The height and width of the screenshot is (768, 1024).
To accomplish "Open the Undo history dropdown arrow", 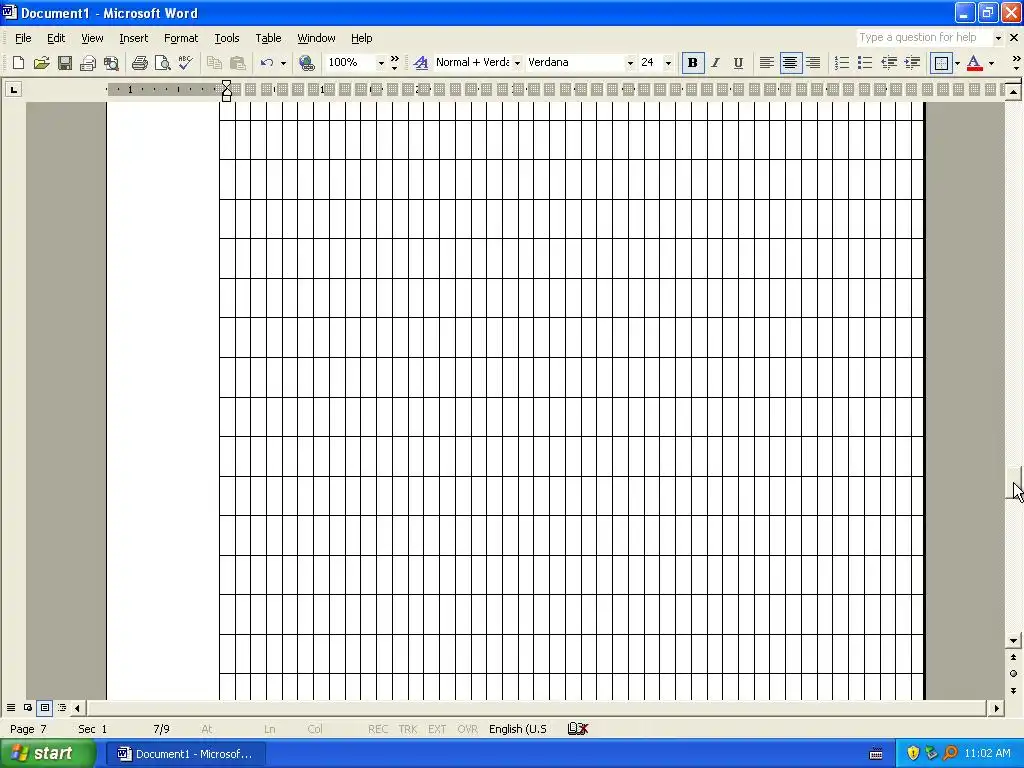I will tap(283, 63).
